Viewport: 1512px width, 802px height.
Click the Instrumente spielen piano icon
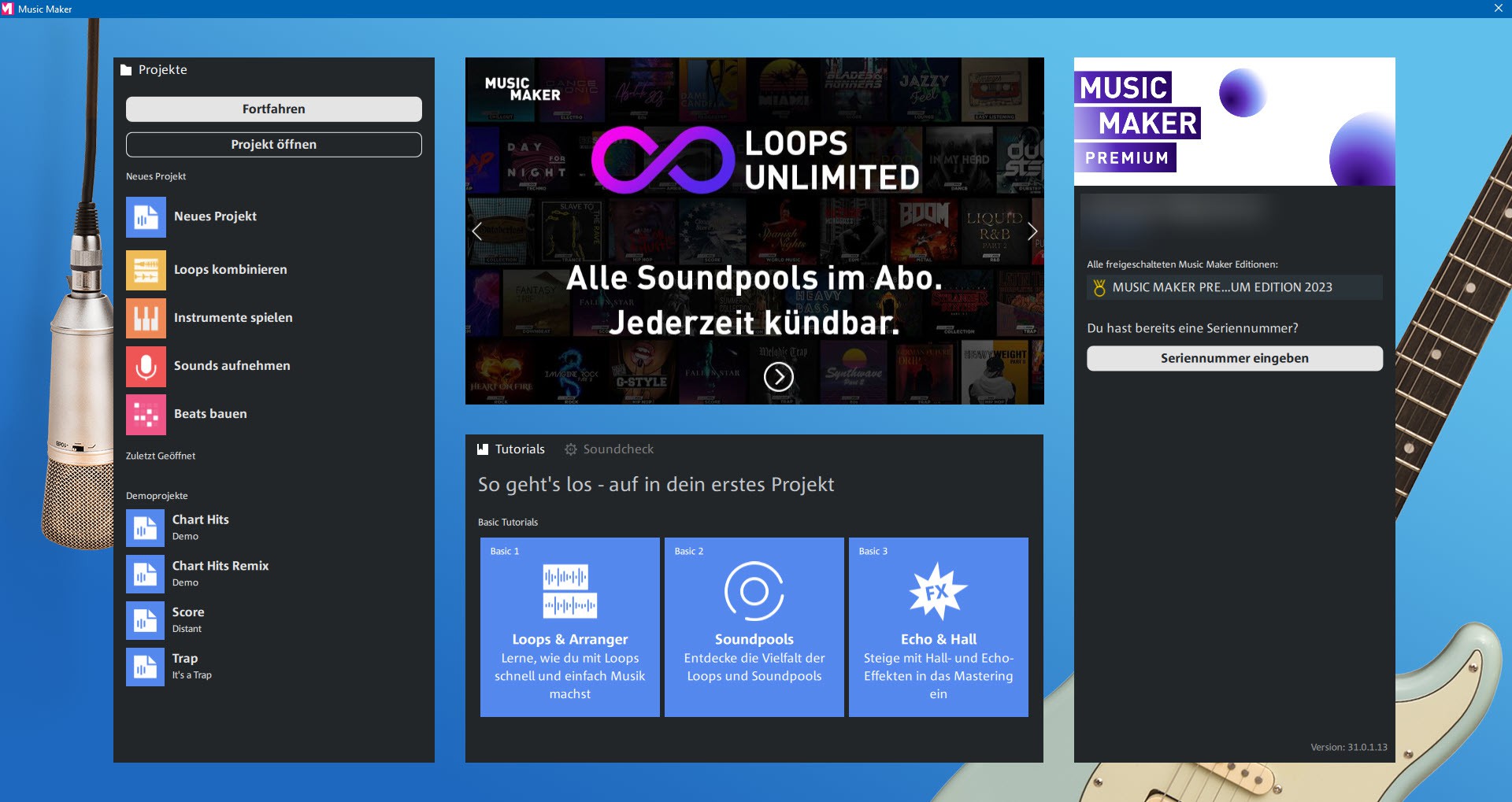pos(146,318)
